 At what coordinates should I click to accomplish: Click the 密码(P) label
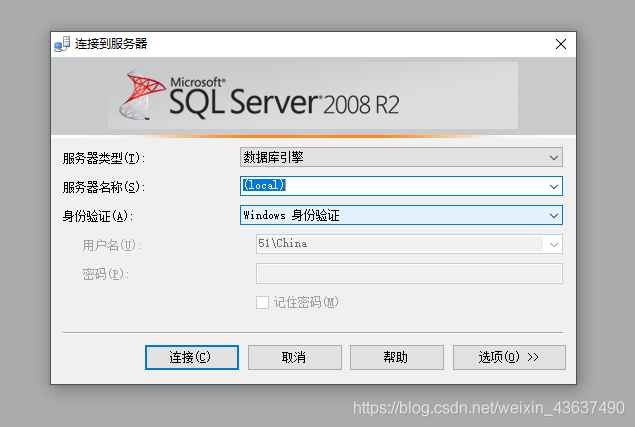(105, 274)
